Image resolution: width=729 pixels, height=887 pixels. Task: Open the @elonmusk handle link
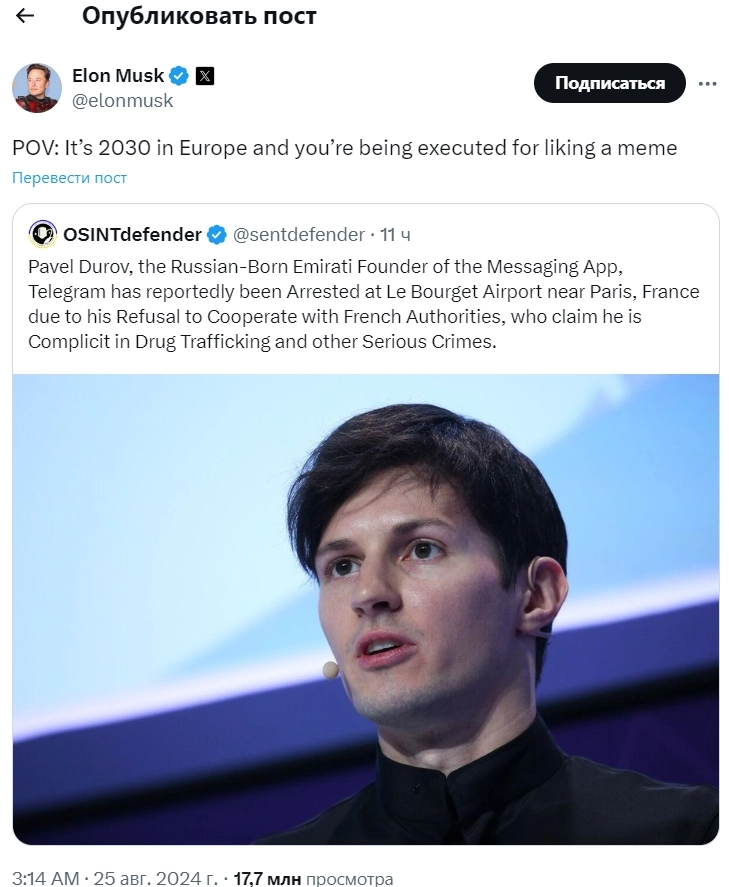coord(122,100)
